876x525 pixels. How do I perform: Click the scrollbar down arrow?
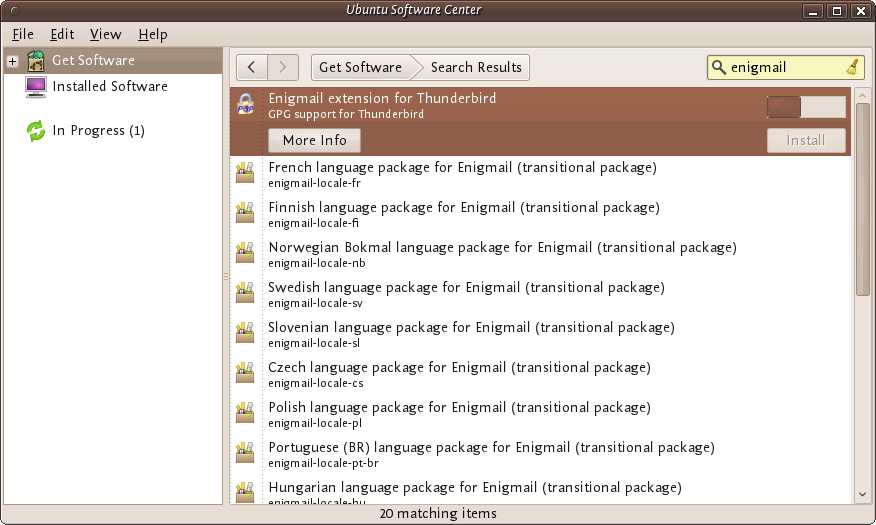[863, 494]
